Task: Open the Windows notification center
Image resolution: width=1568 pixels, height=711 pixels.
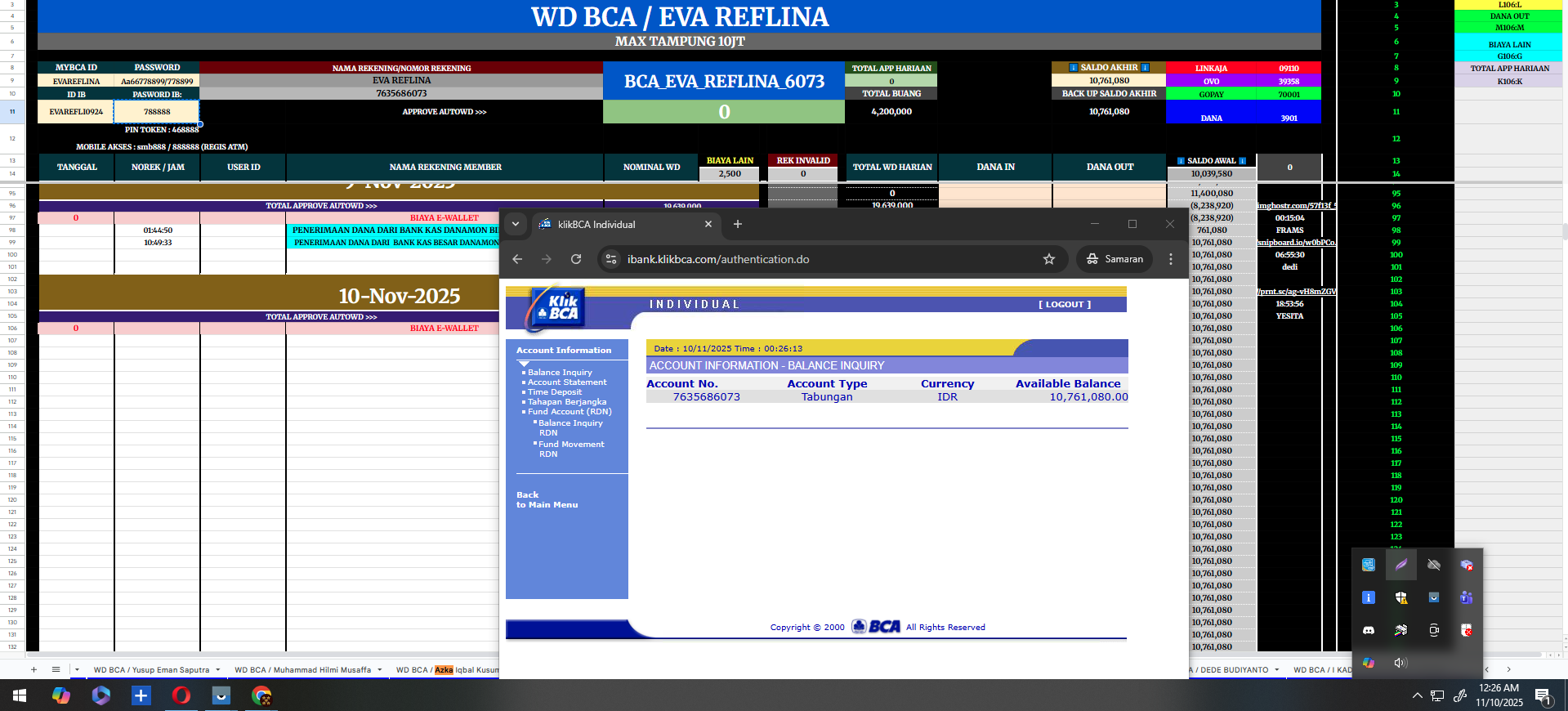Action: (1543, 696)
